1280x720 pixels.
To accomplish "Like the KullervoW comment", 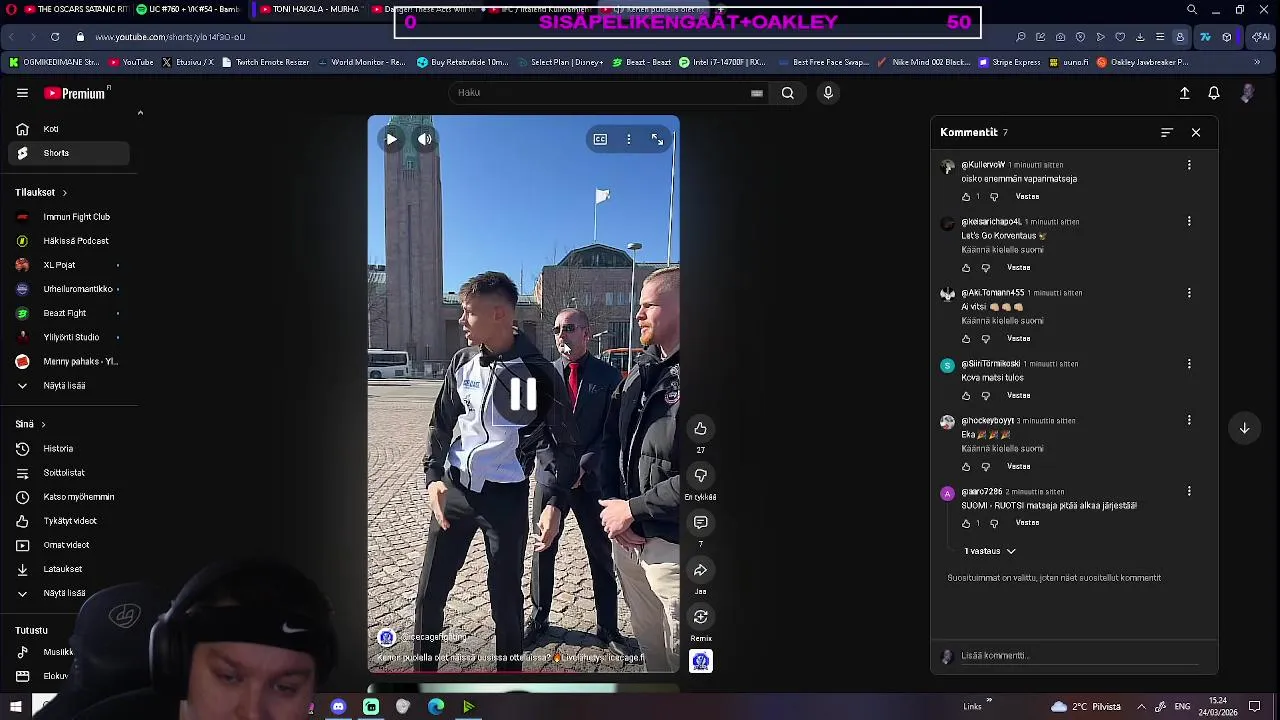I will [966, 197].
